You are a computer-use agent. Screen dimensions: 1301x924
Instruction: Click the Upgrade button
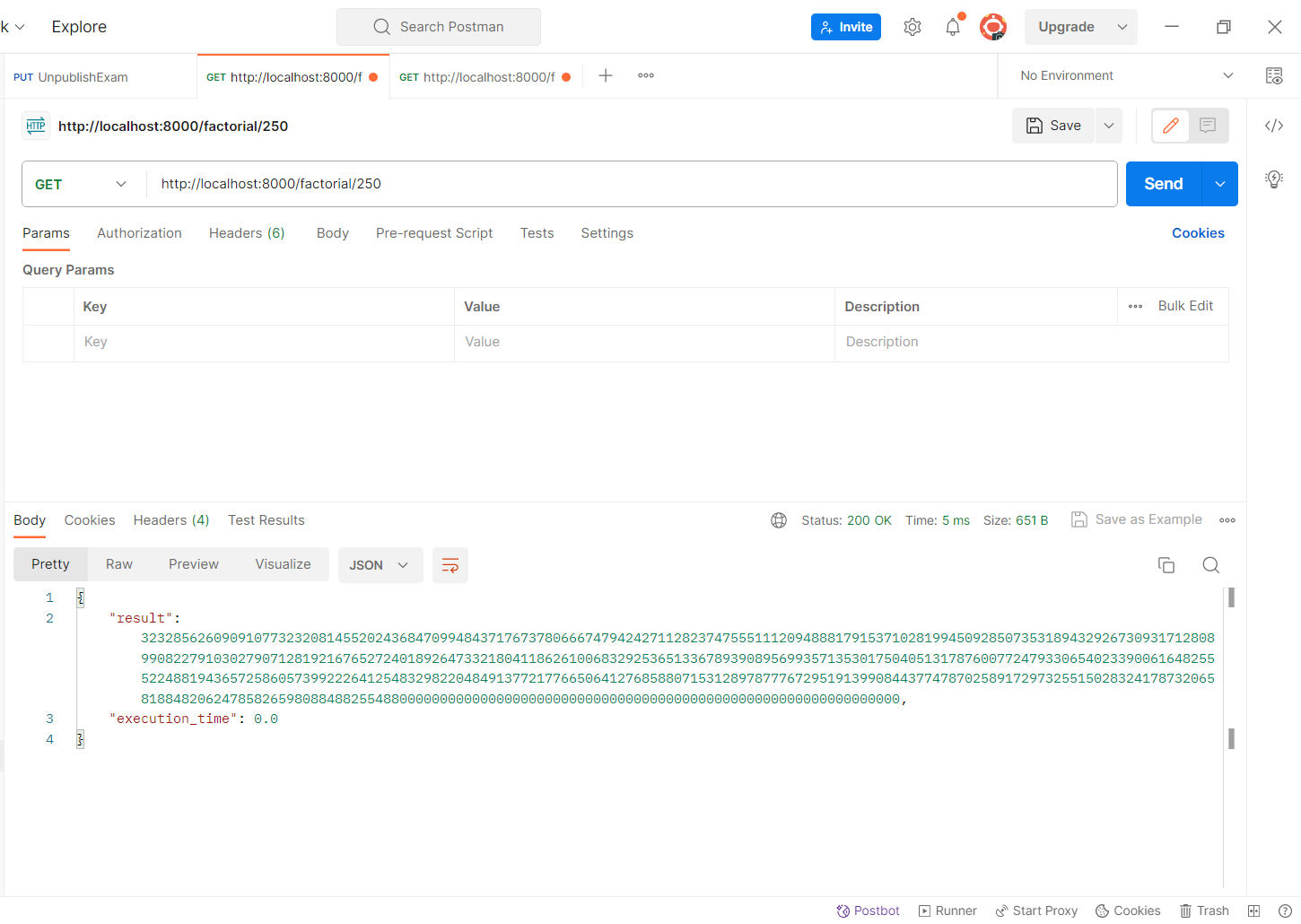tap(1066, 27)
